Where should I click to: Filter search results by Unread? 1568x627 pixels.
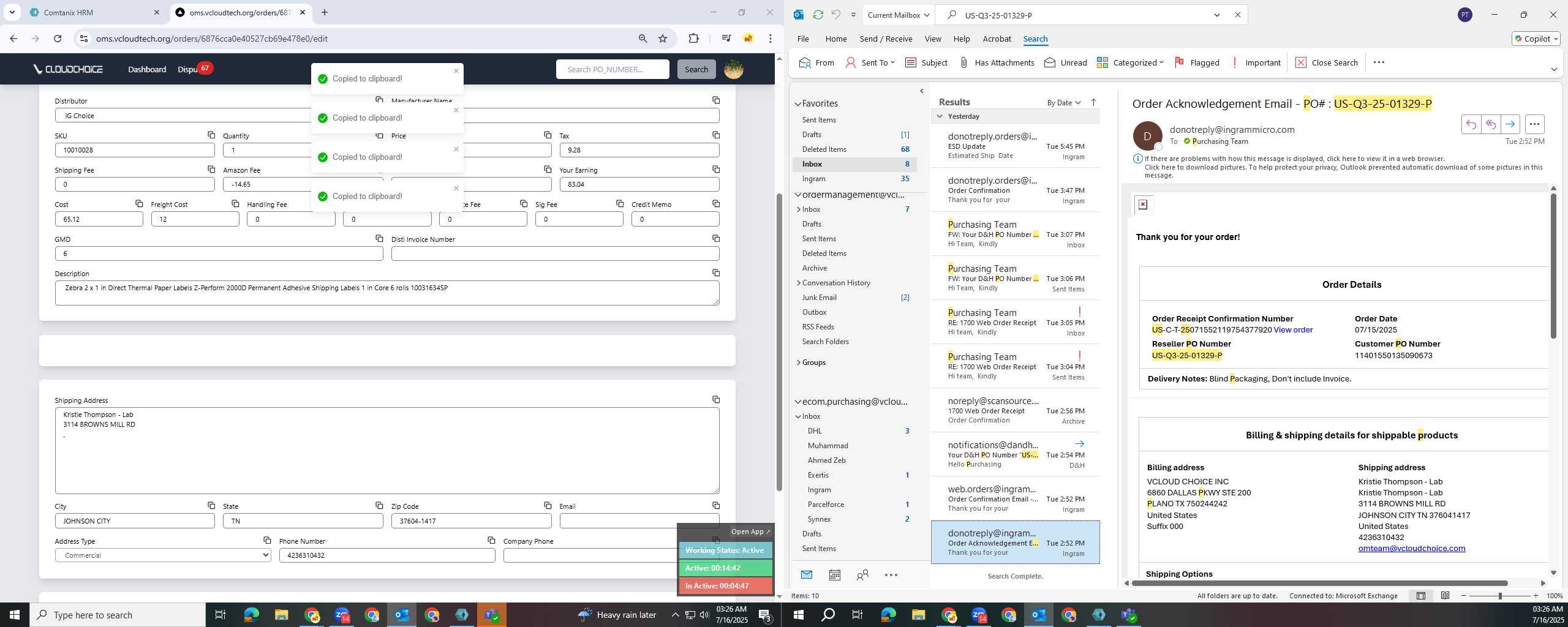pyautogui.click(x=1066, y=62)
